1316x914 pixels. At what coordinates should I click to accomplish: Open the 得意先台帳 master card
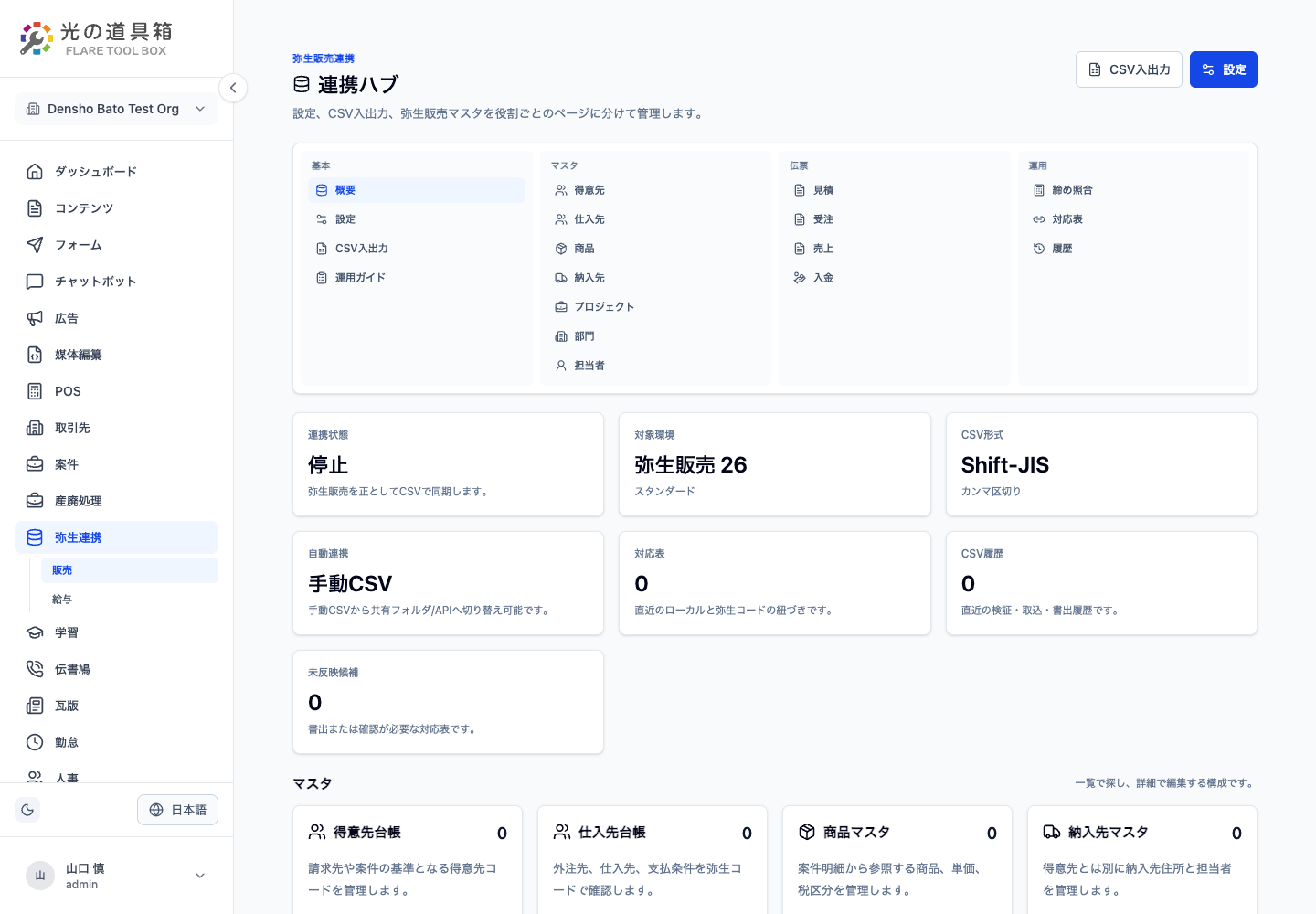coord(408,859)
